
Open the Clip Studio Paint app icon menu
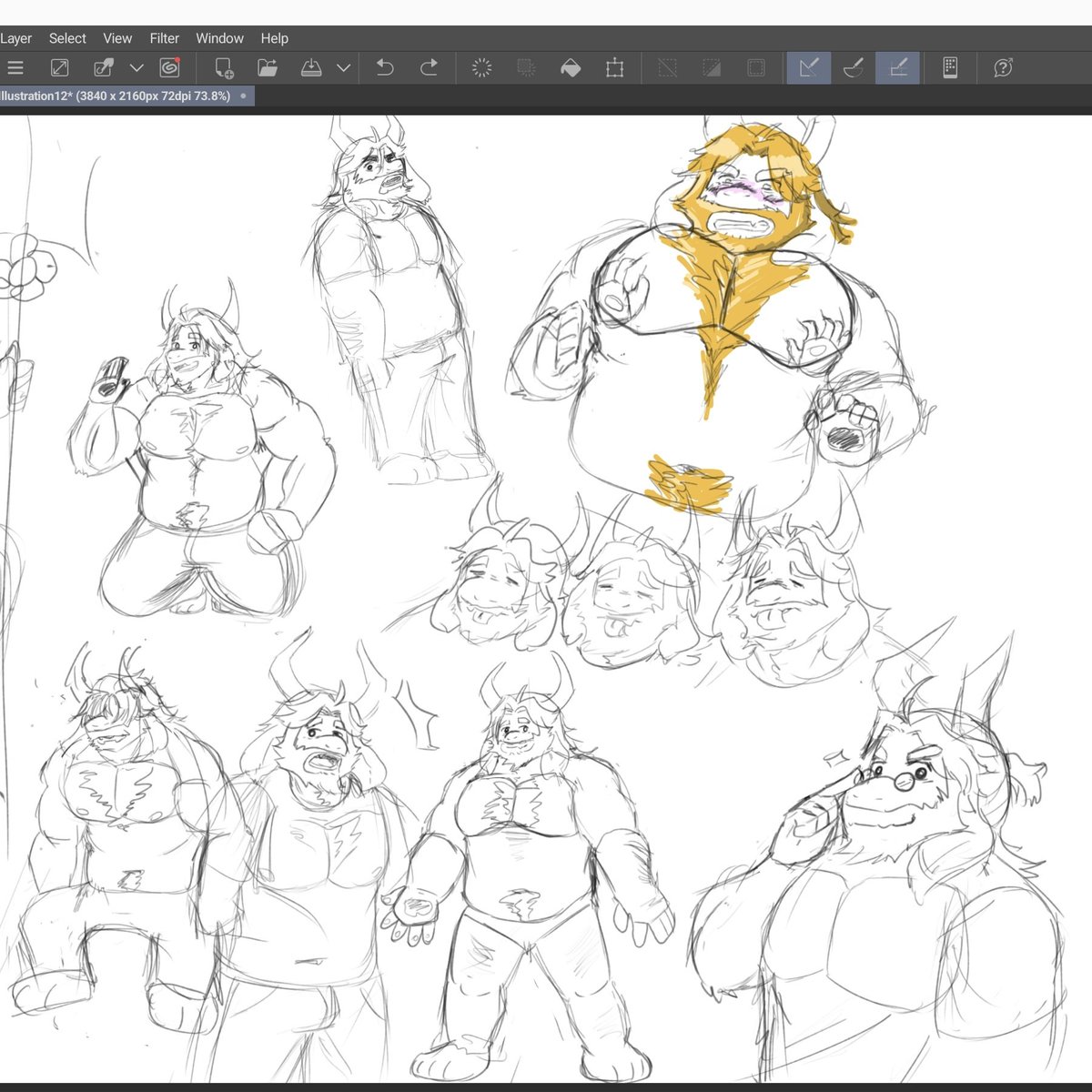tap(168, 67)
